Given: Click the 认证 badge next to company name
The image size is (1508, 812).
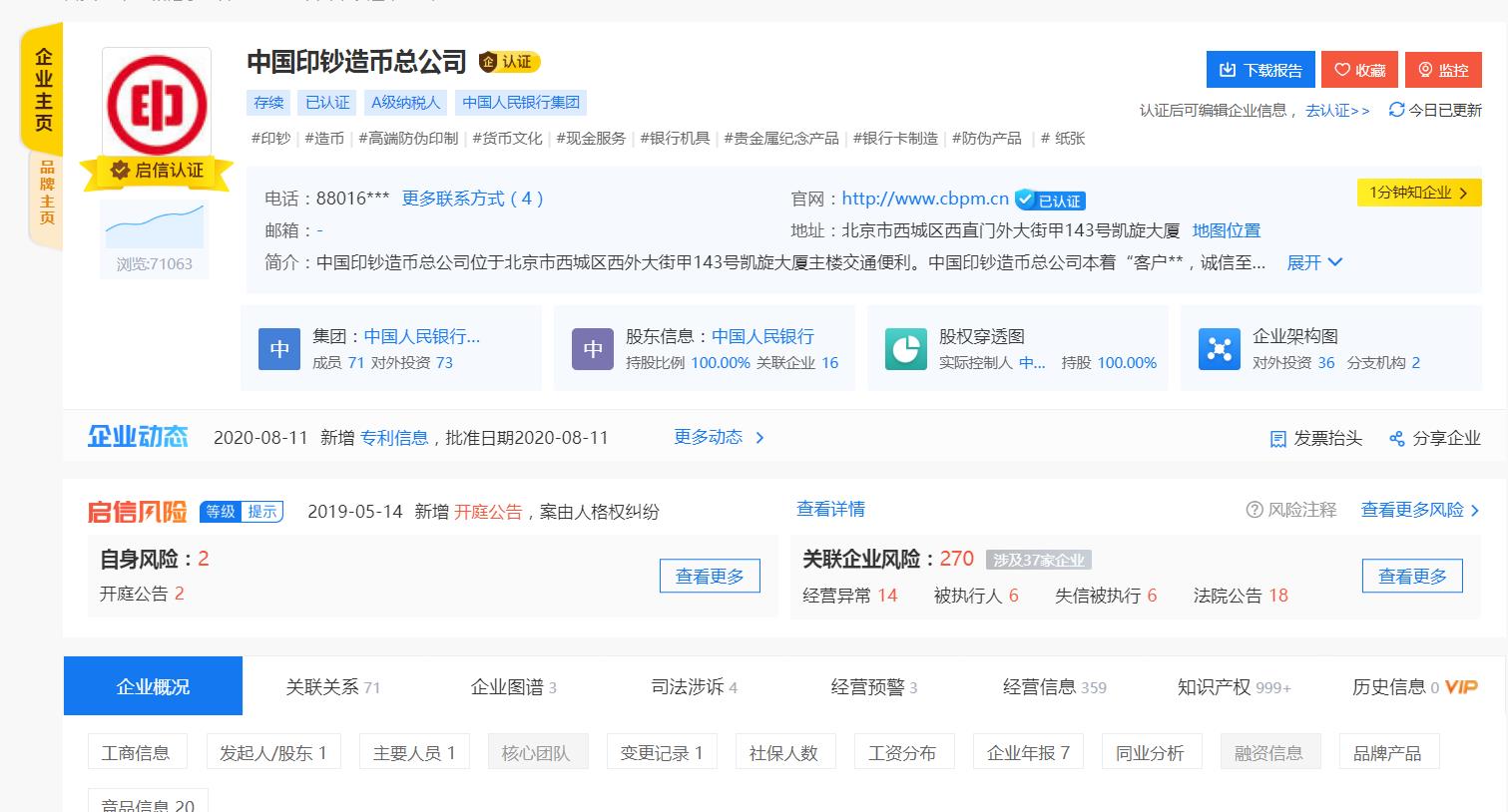Looking at the screenshot, I should 509,62.
